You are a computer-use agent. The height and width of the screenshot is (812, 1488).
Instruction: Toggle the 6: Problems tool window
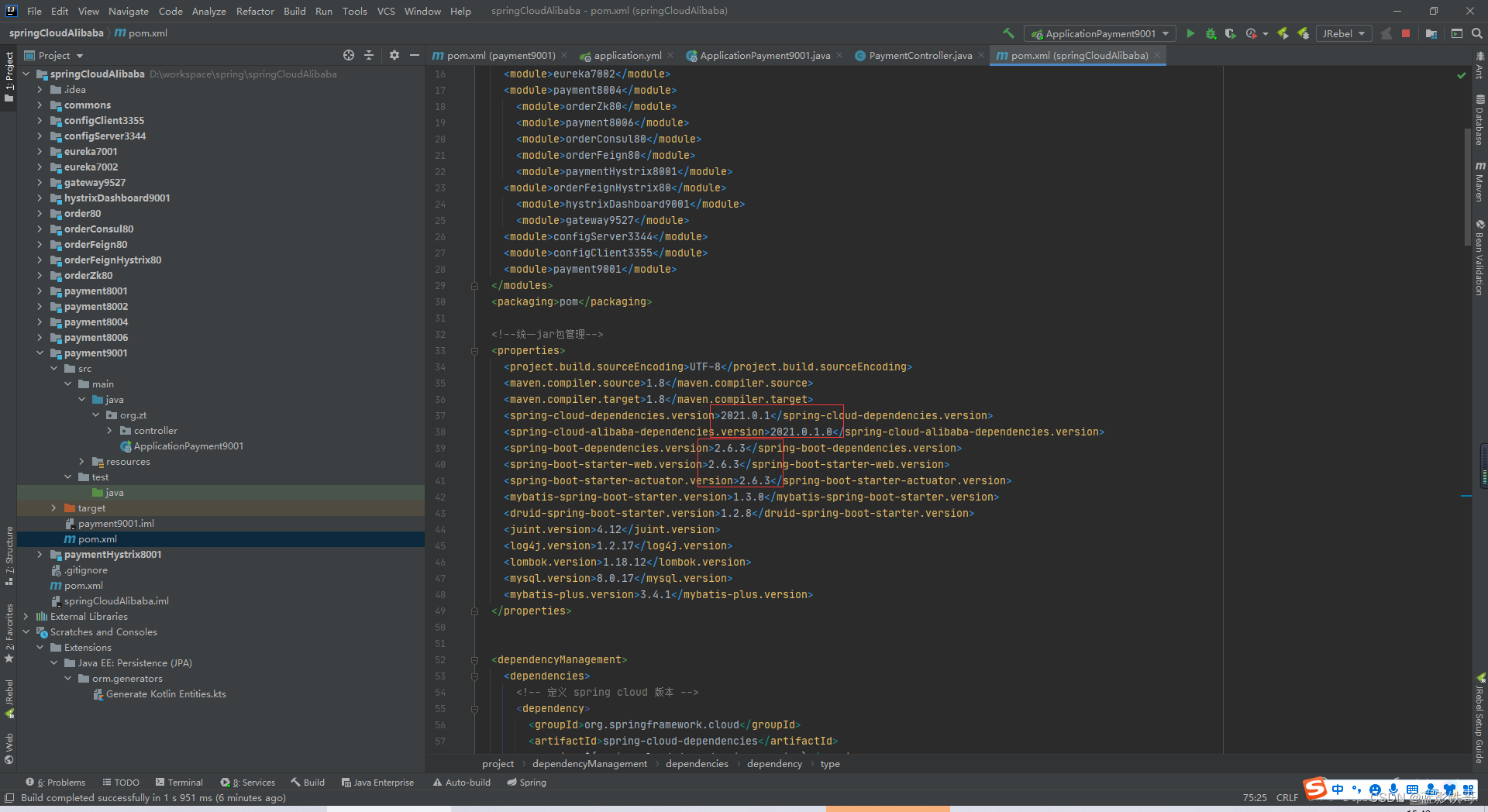55,783
